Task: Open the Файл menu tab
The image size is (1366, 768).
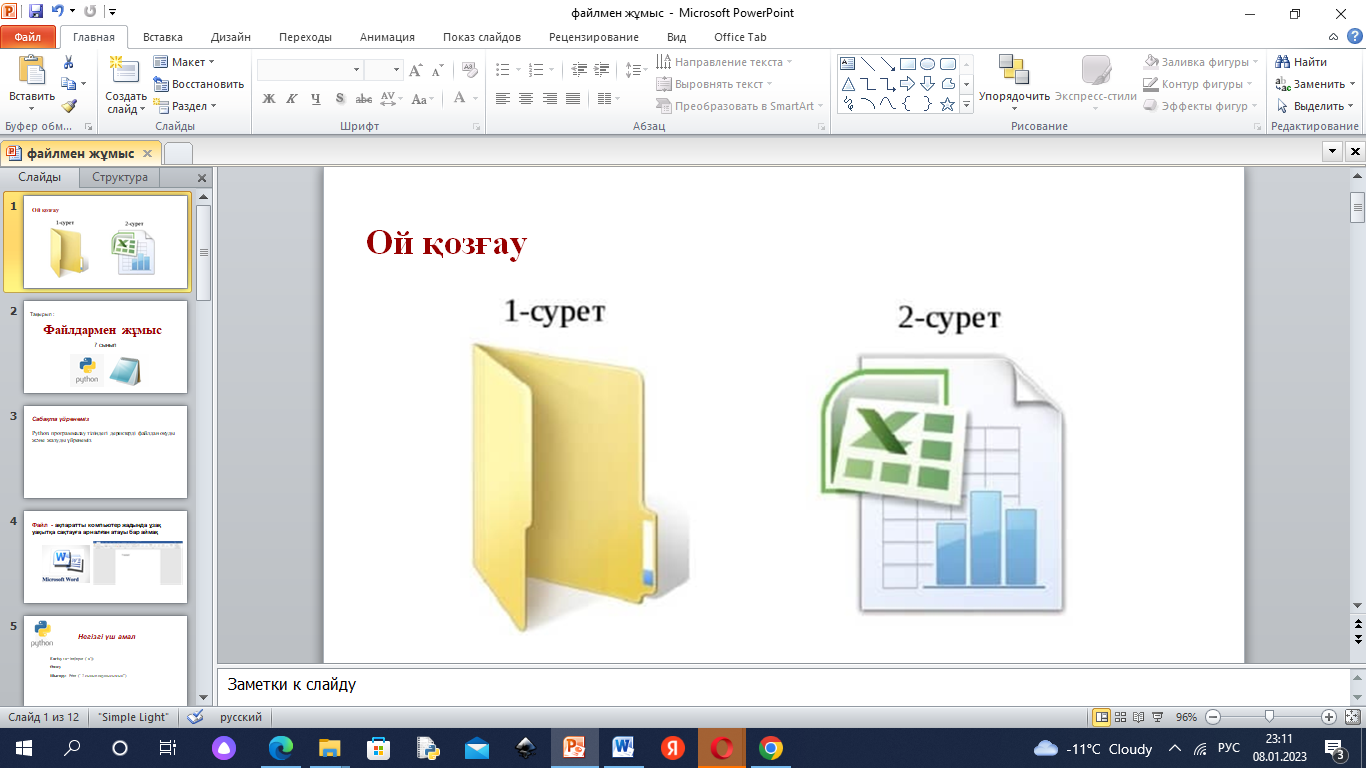Action: pos(28,37)
